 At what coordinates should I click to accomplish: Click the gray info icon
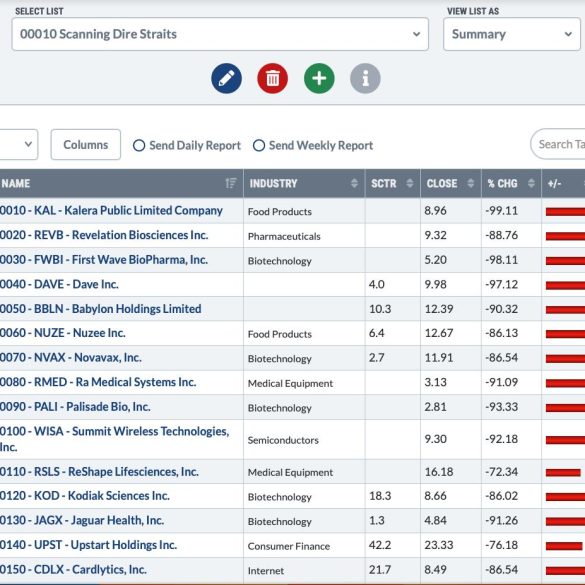pyautogui.click(x=365, y=78)
